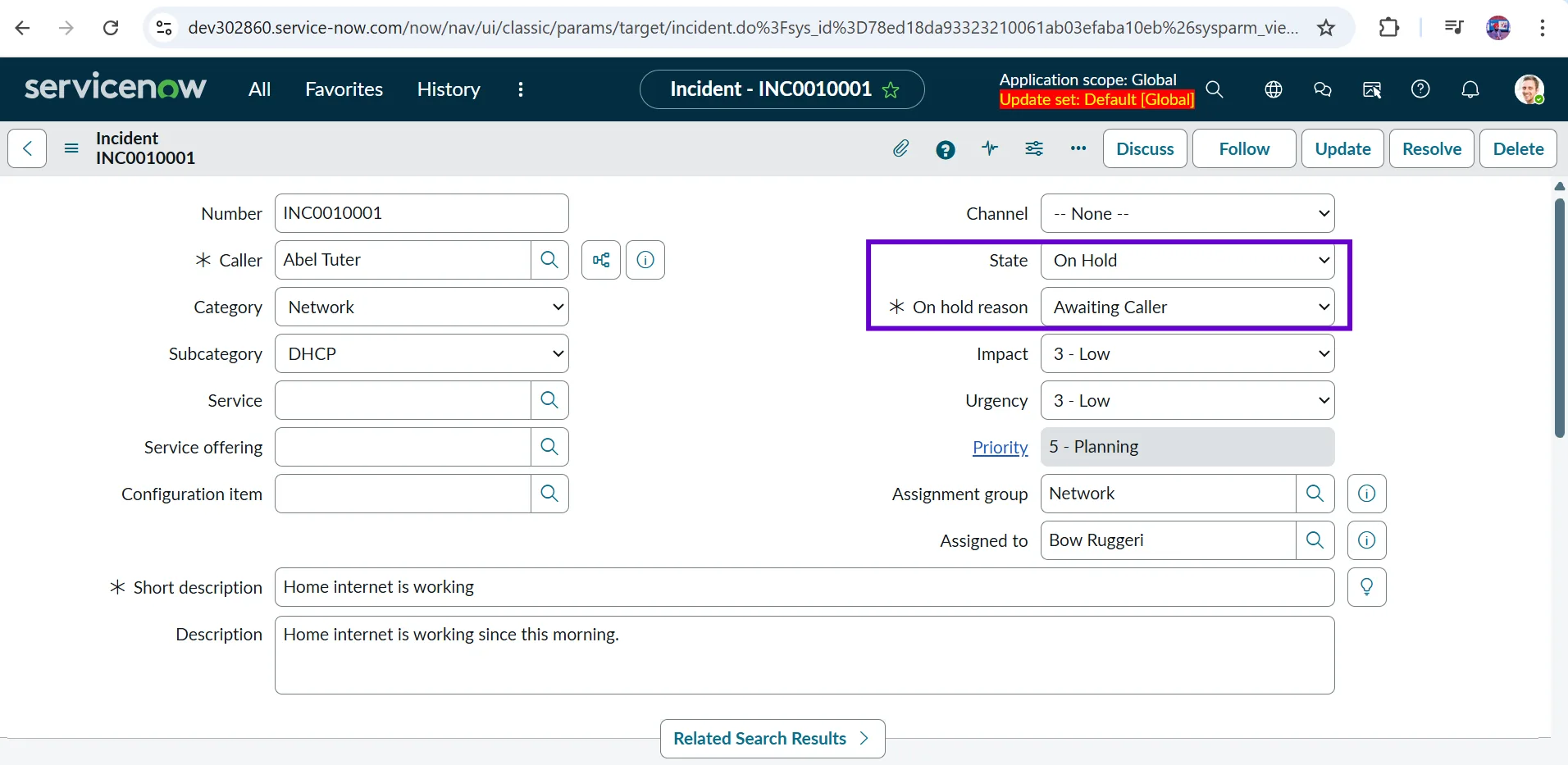Click the Follow button
1568x765 pixels.
click(x=1243, y=148)
